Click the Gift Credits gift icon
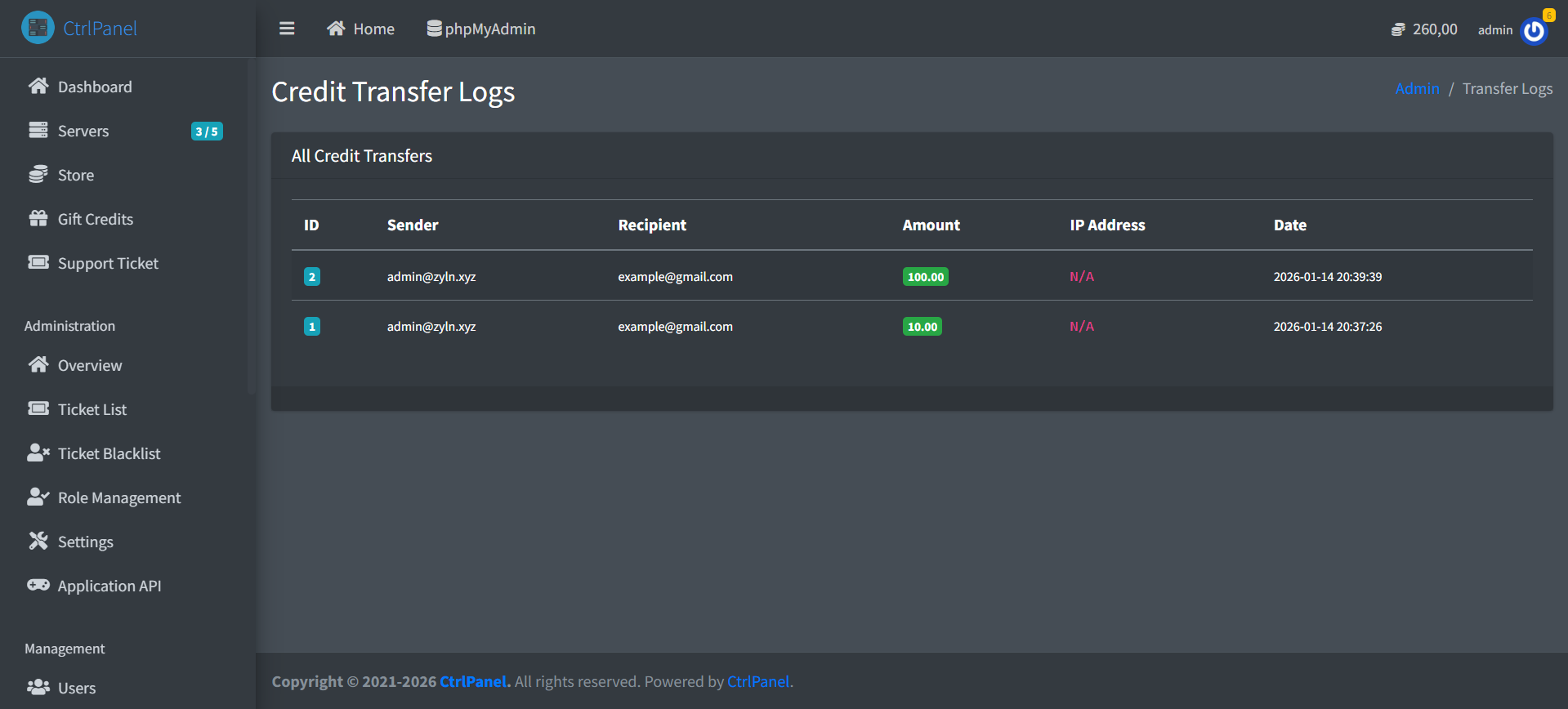The height and width of the screenshot is (709, 1568). tap(38, 219)
